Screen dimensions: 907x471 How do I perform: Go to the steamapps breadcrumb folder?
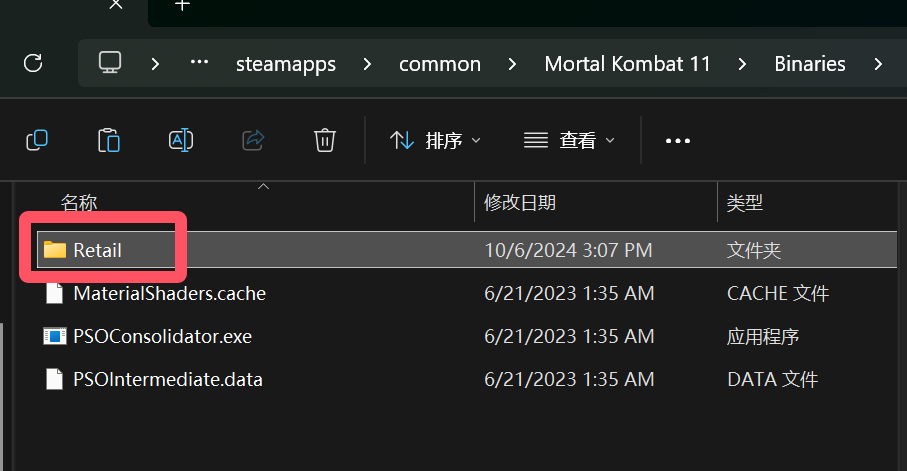click(x=285, y=64)
